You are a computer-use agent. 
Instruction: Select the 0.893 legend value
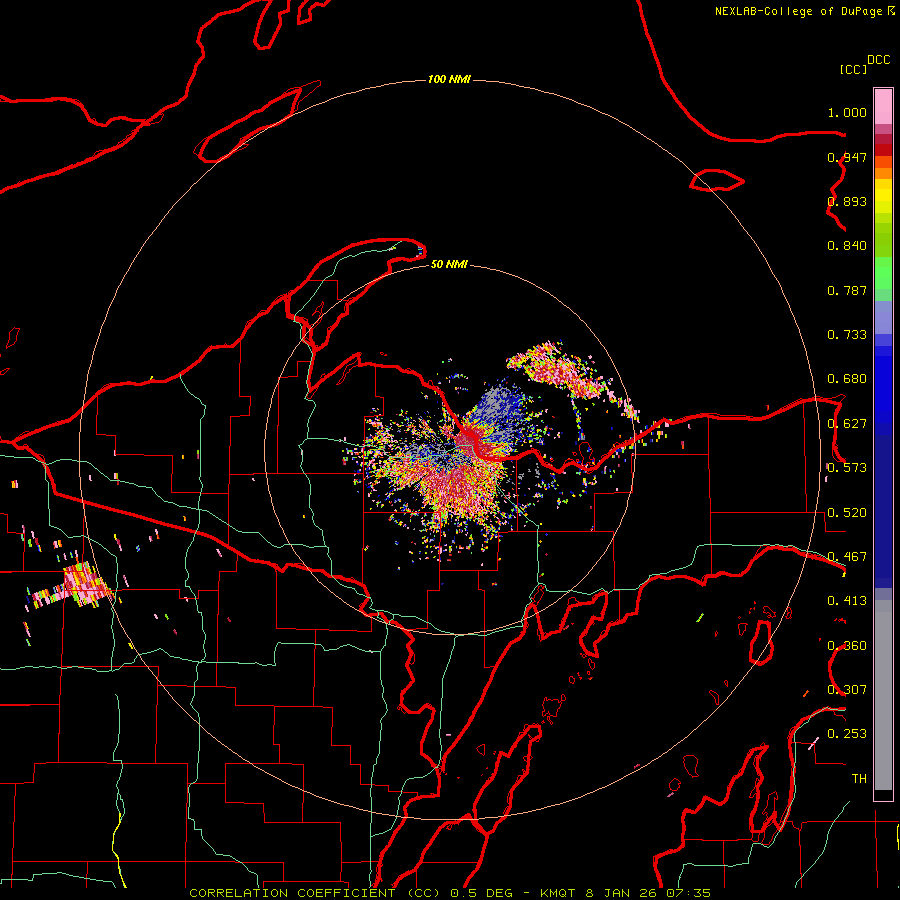coord(847,201)
